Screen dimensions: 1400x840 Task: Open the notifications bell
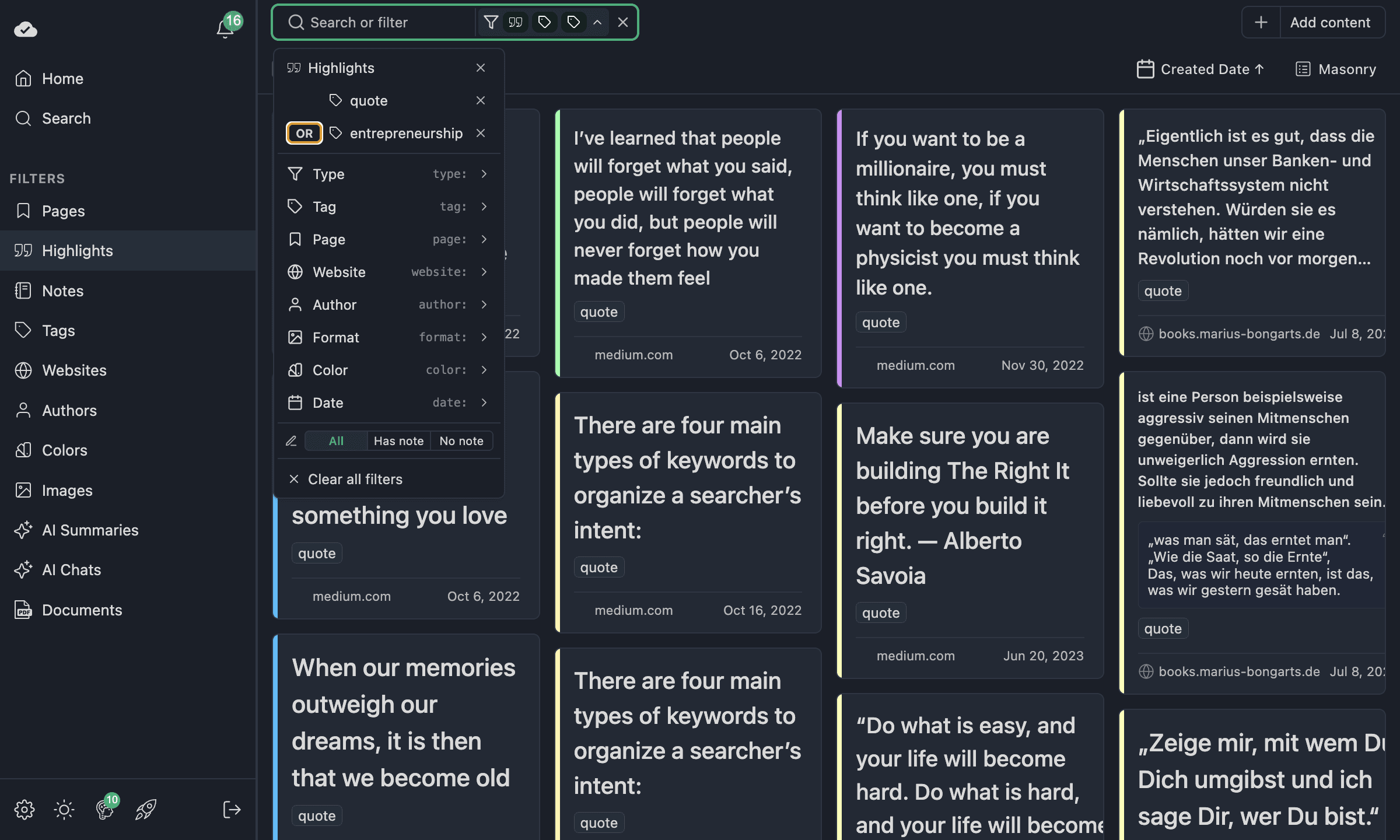coord(225,28)
